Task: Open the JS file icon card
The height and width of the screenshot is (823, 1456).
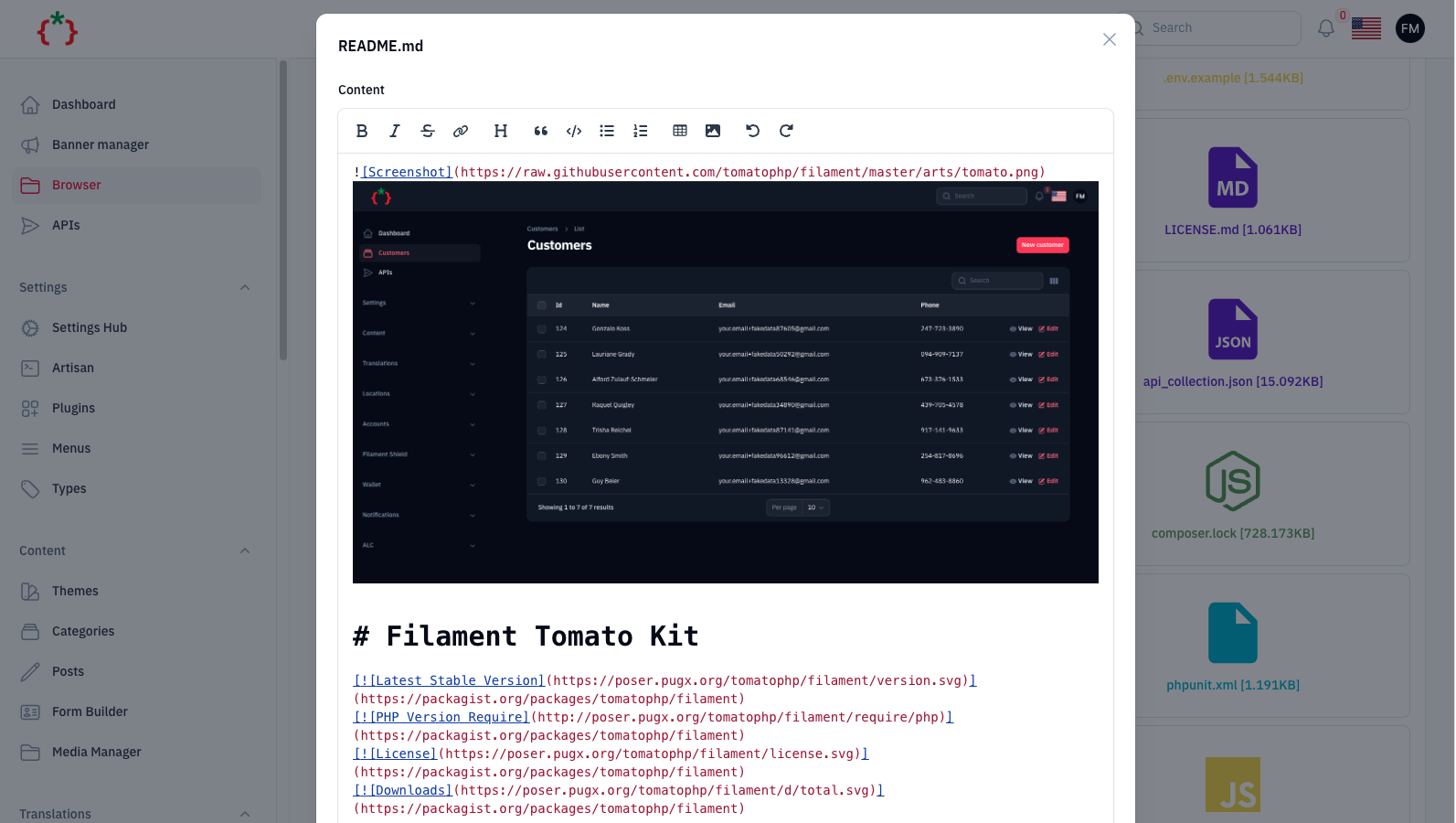Action: (x=1233, y=785)
